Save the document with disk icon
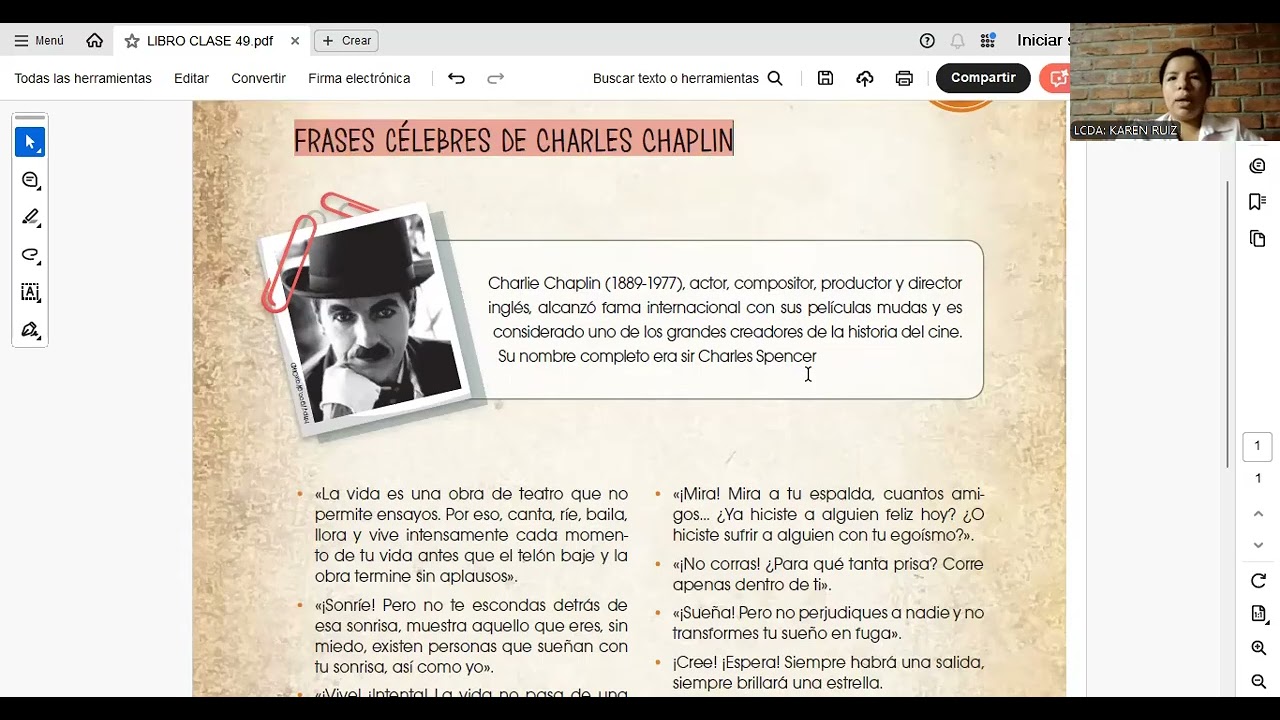 click(825, 78)
